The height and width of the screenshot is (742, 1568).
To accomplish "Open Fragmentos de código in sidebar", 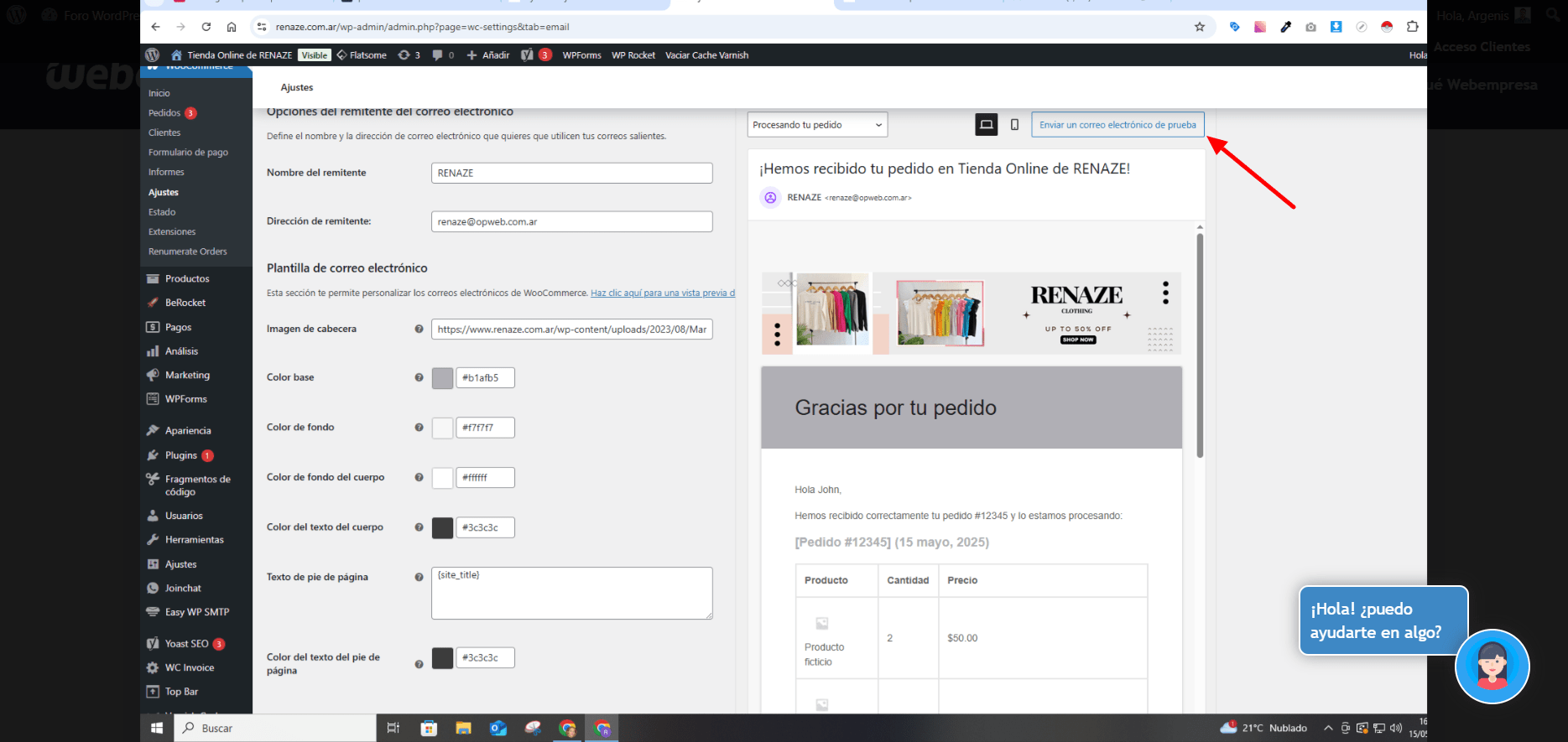I will coord(197,485).
